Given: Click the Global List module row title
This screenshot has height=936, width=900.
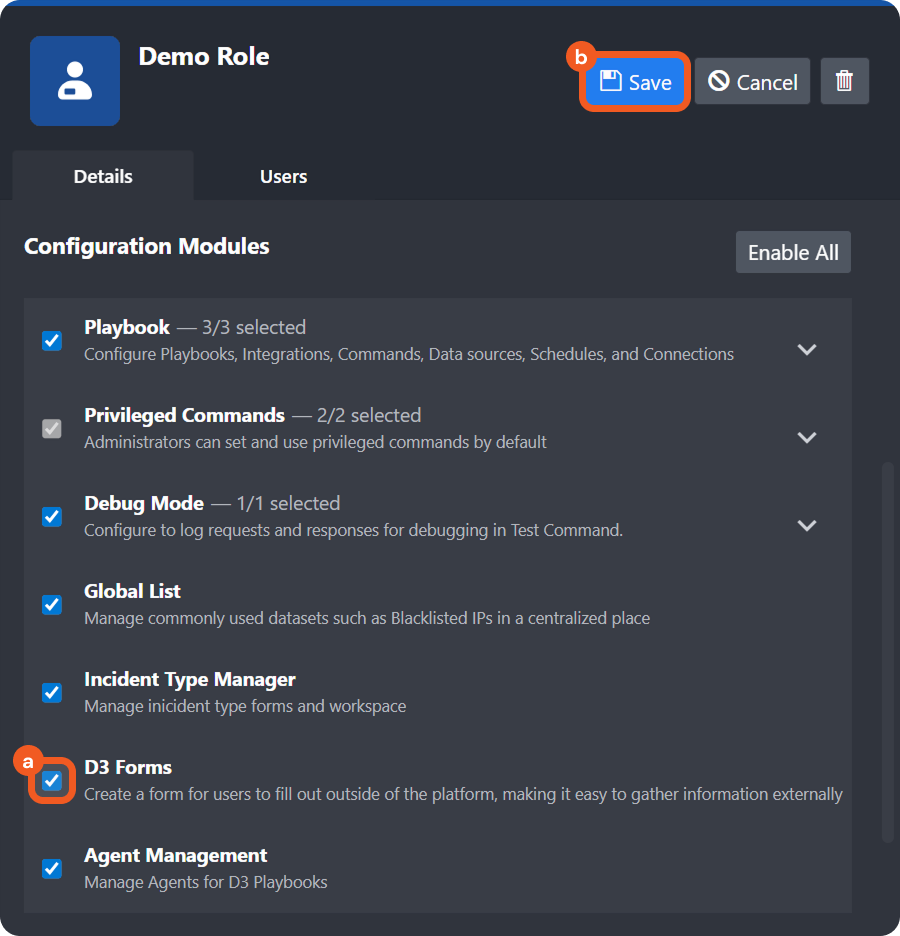Looking at the screenshot, I should point(132,591).
